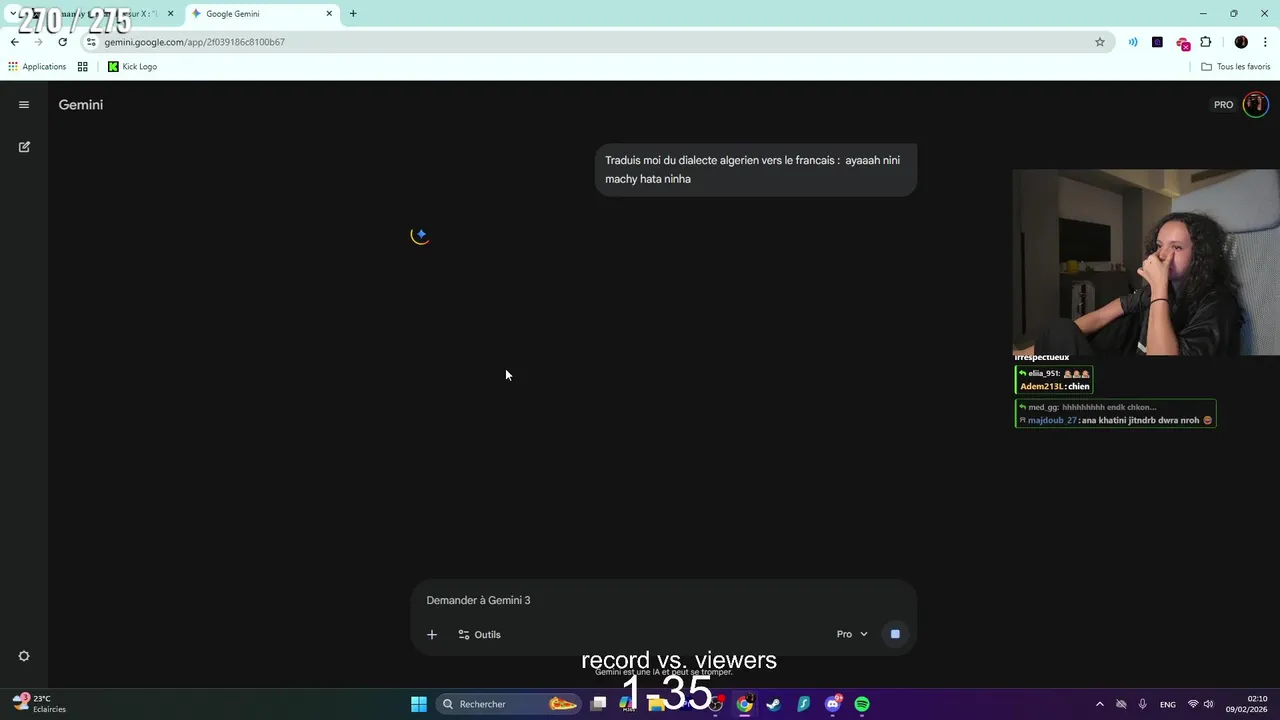1280x720 pixels.
Task: Click the PRO badge label
Action: tap(1223, 105)
